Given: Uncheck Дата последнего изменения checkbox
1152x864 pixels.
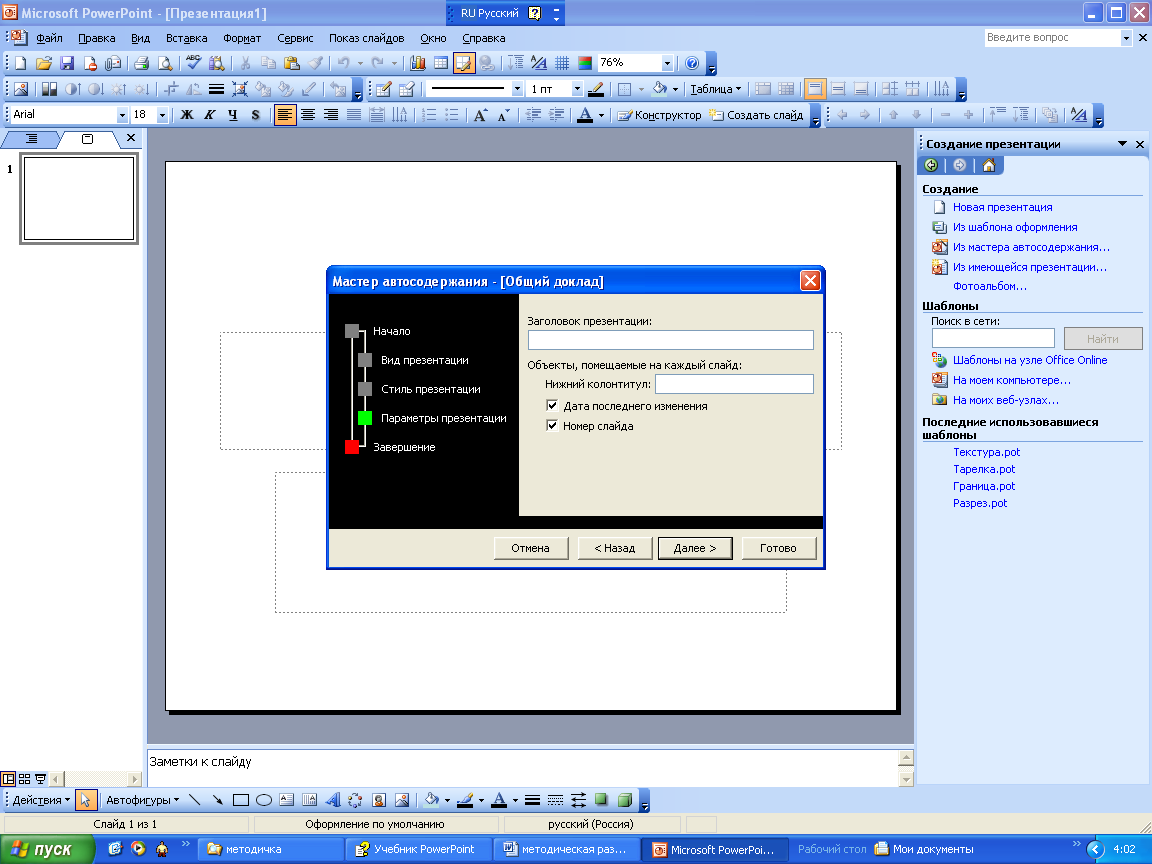Looking at the screenshot, I should coord(552,406).
